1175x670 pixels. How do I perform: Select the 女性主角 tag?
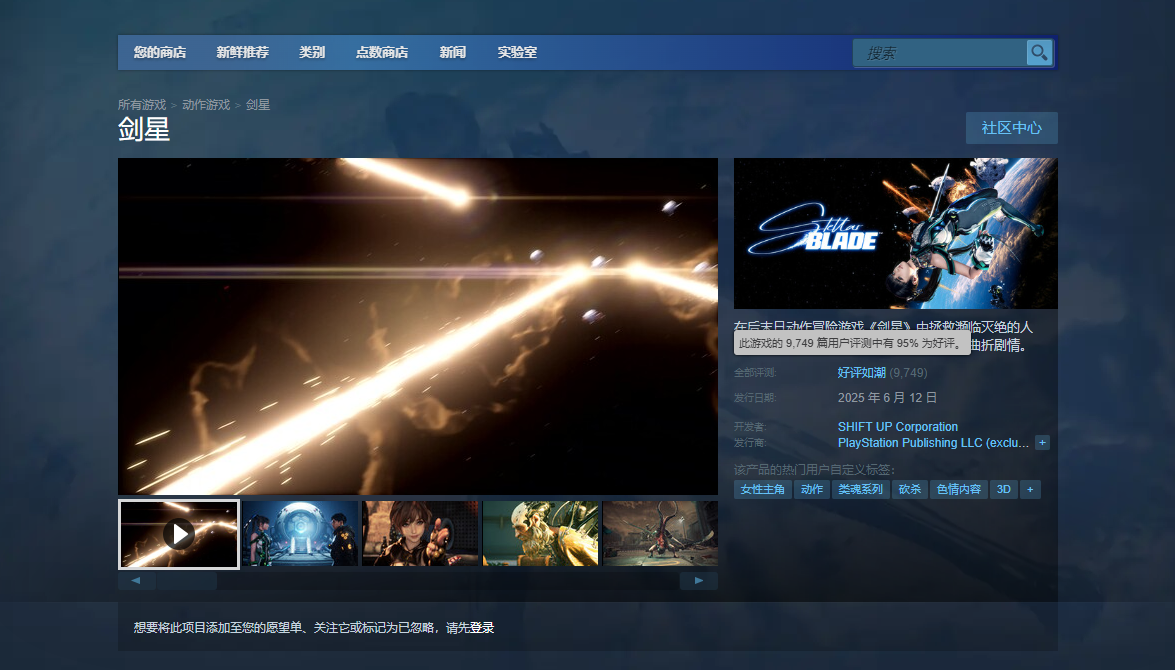[x=762, y=490]
